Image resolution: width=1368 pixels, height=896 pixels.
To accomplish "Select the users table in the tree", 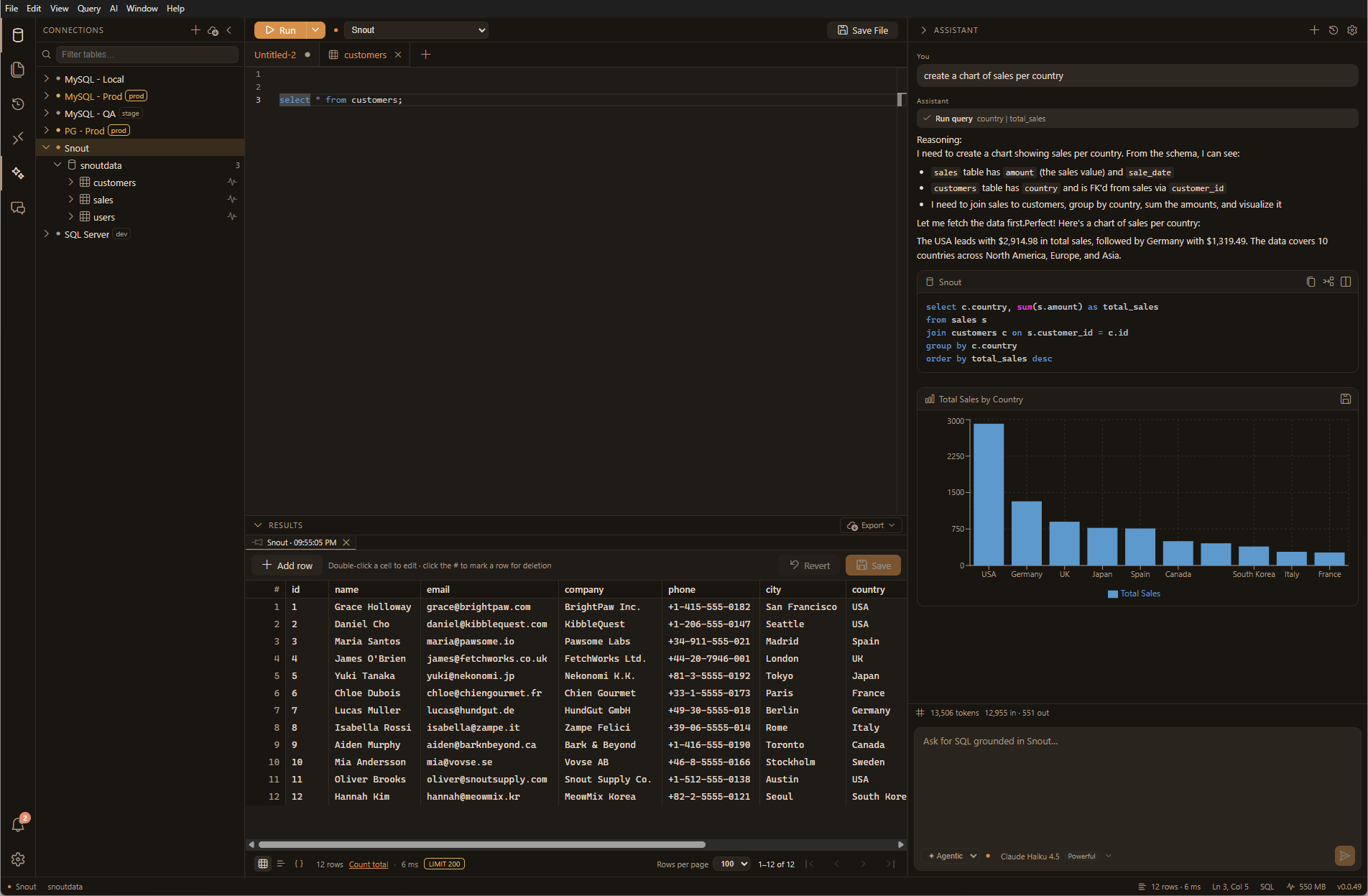I will pyautogui.click(x=104, y=217).
